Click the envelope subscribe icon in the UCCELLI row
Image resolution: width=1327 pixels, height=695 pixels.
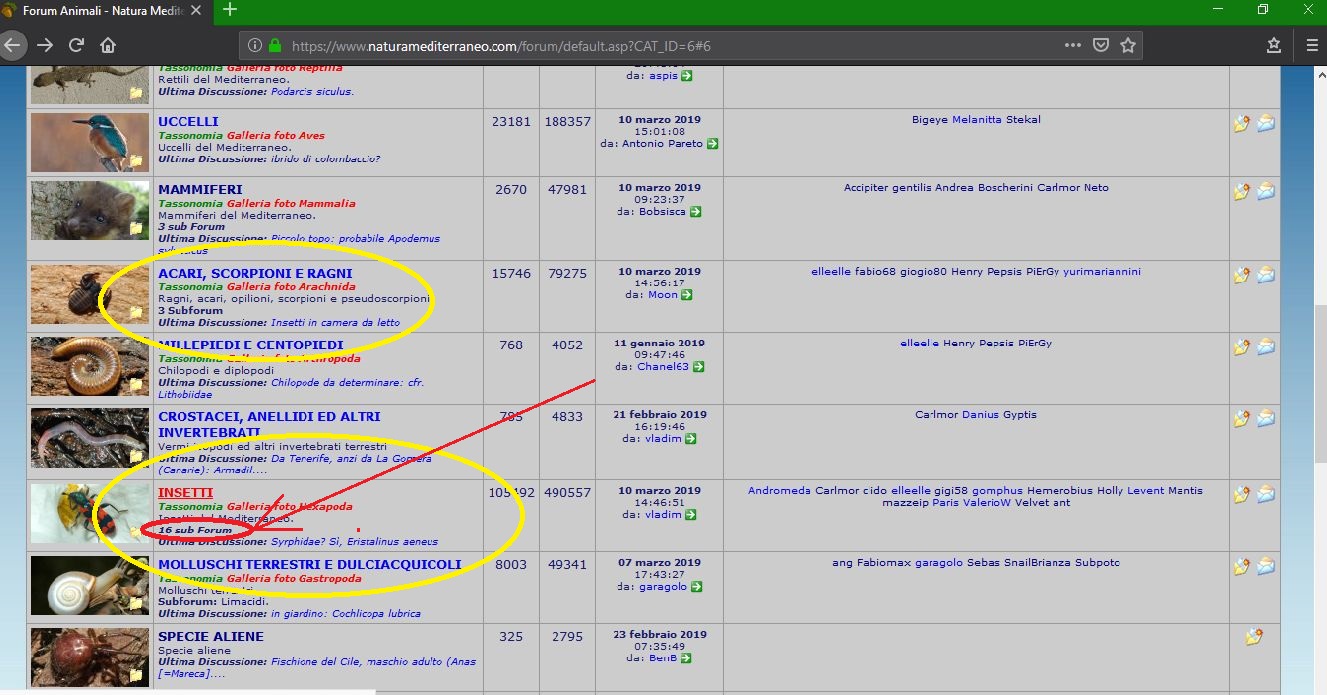(1266, 124)
